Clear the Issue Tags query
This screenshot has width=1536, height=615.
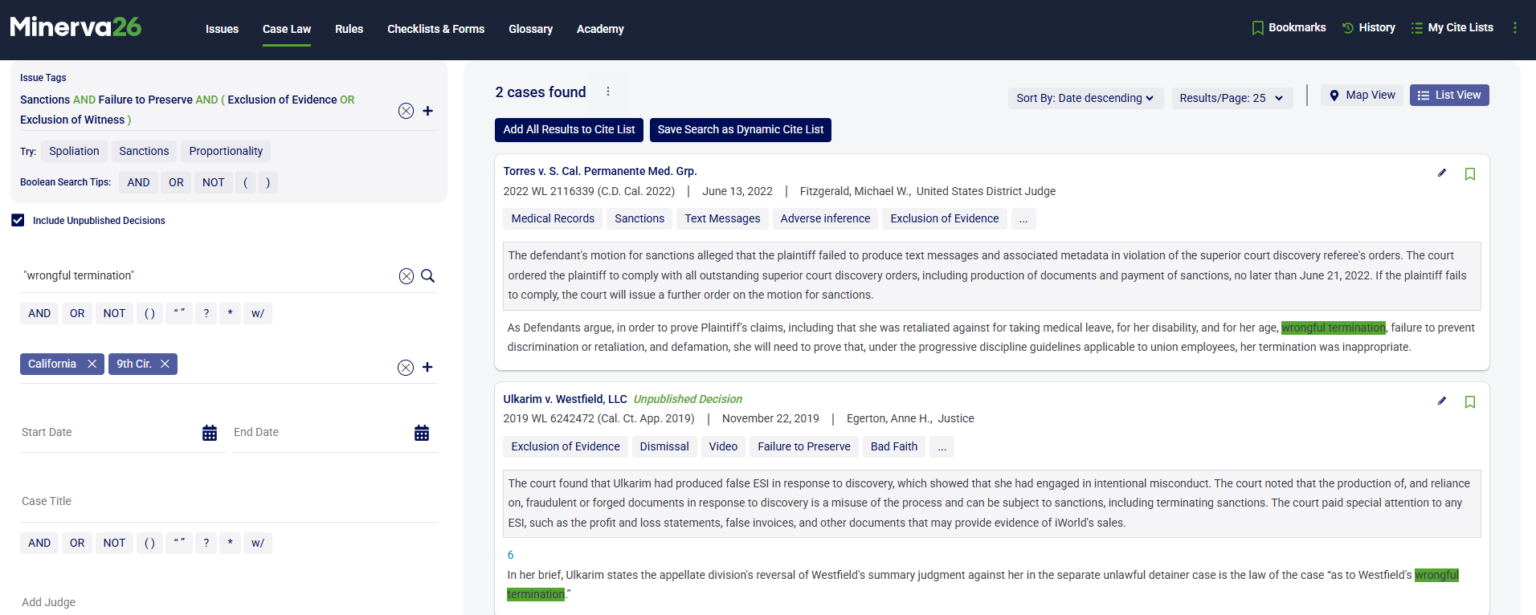point(406,111)
